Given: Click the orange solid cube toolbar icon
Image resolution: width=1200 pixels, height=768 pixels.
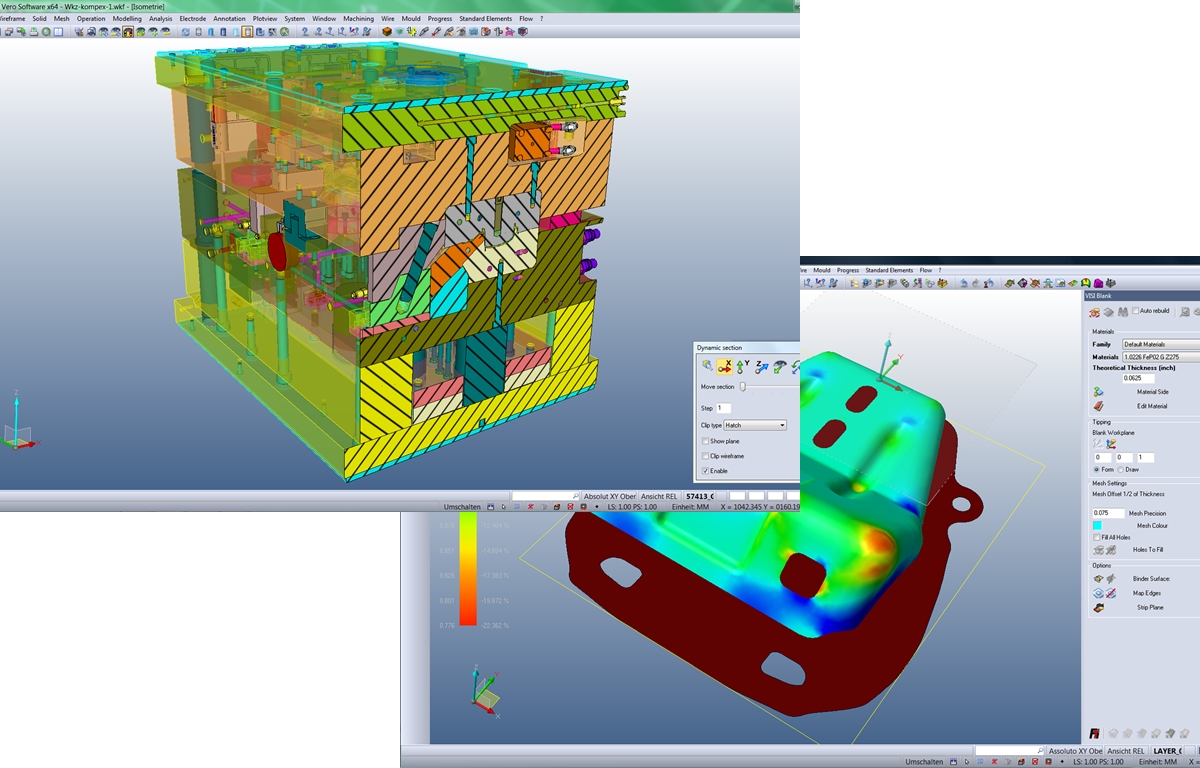Looking at the screenshot, I should tap(386, 31).
